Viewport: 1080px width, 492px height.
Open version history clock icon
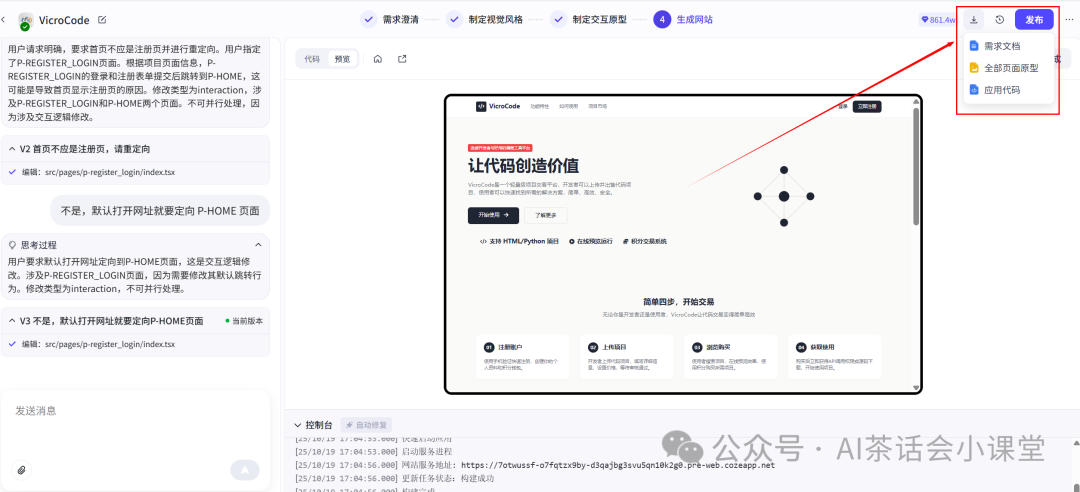point(999,20)
